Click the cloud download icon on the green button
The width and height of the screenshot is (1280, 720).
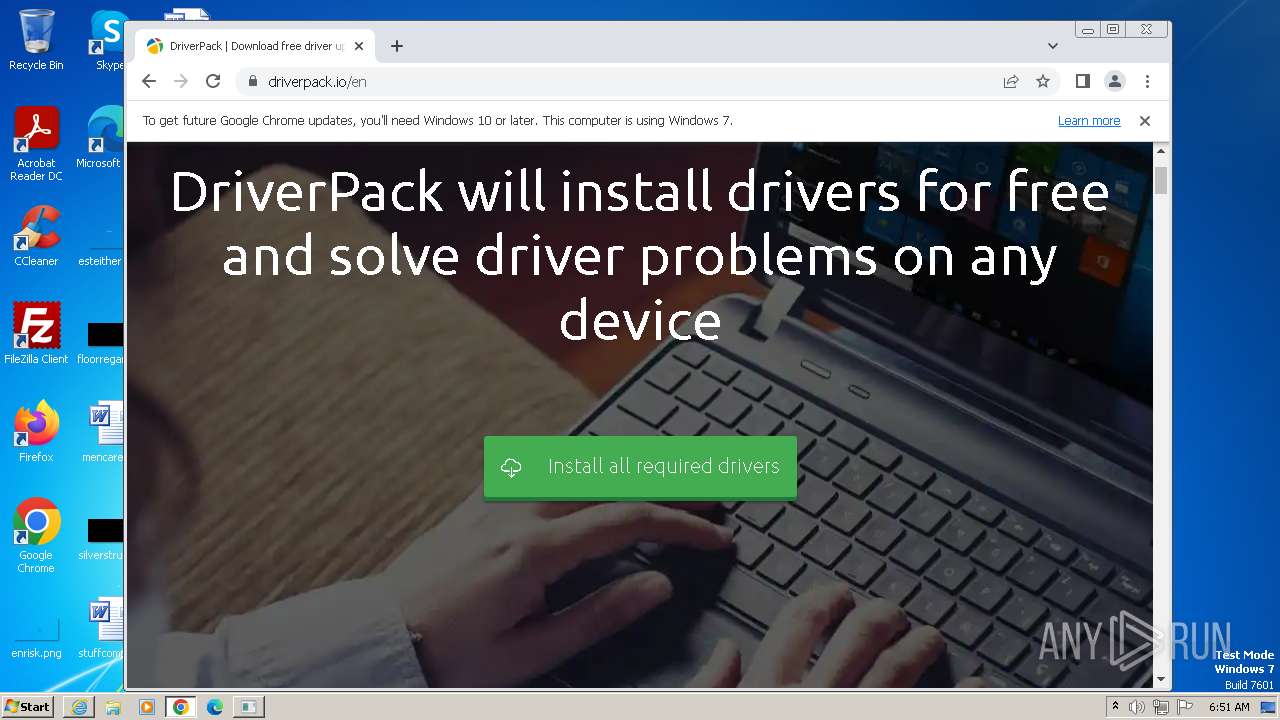pyautogui.click(x=511, y=467)
